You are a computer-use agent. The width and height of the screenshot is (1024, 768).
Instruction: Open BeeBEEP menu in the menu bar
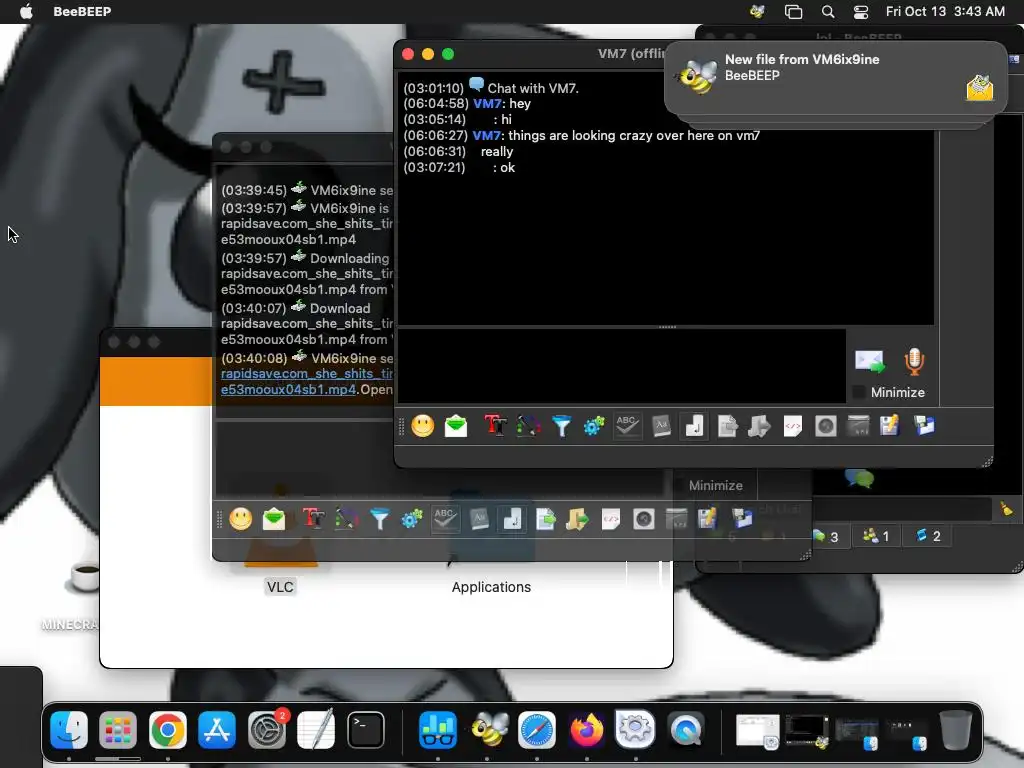pyautogui.click(x=82, y=11)
